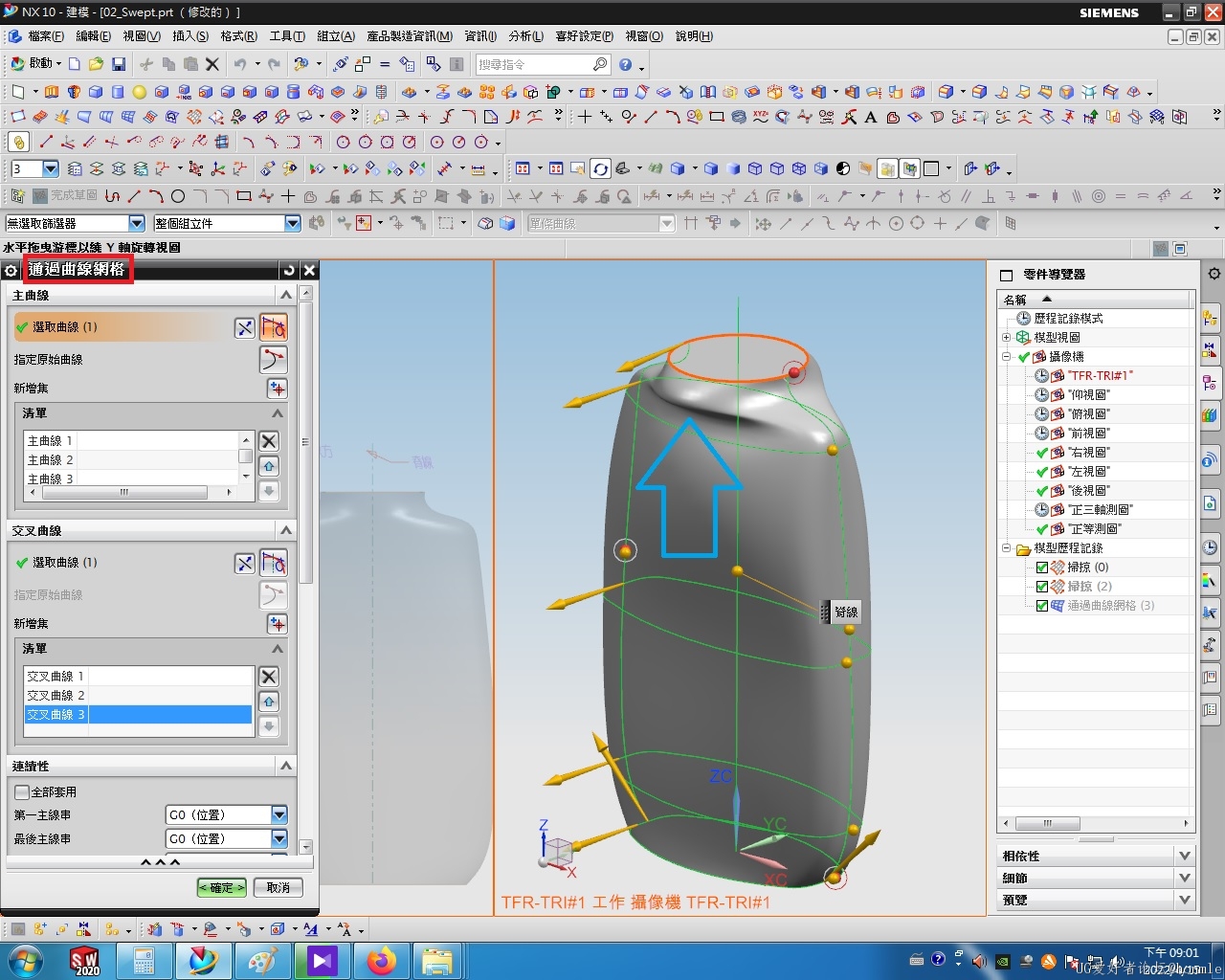Image resolution: width=1225 pixels, height=980 pixels.
Task: Collapse the 模型歷程記錄 tree node
Action: point(1006,548)
